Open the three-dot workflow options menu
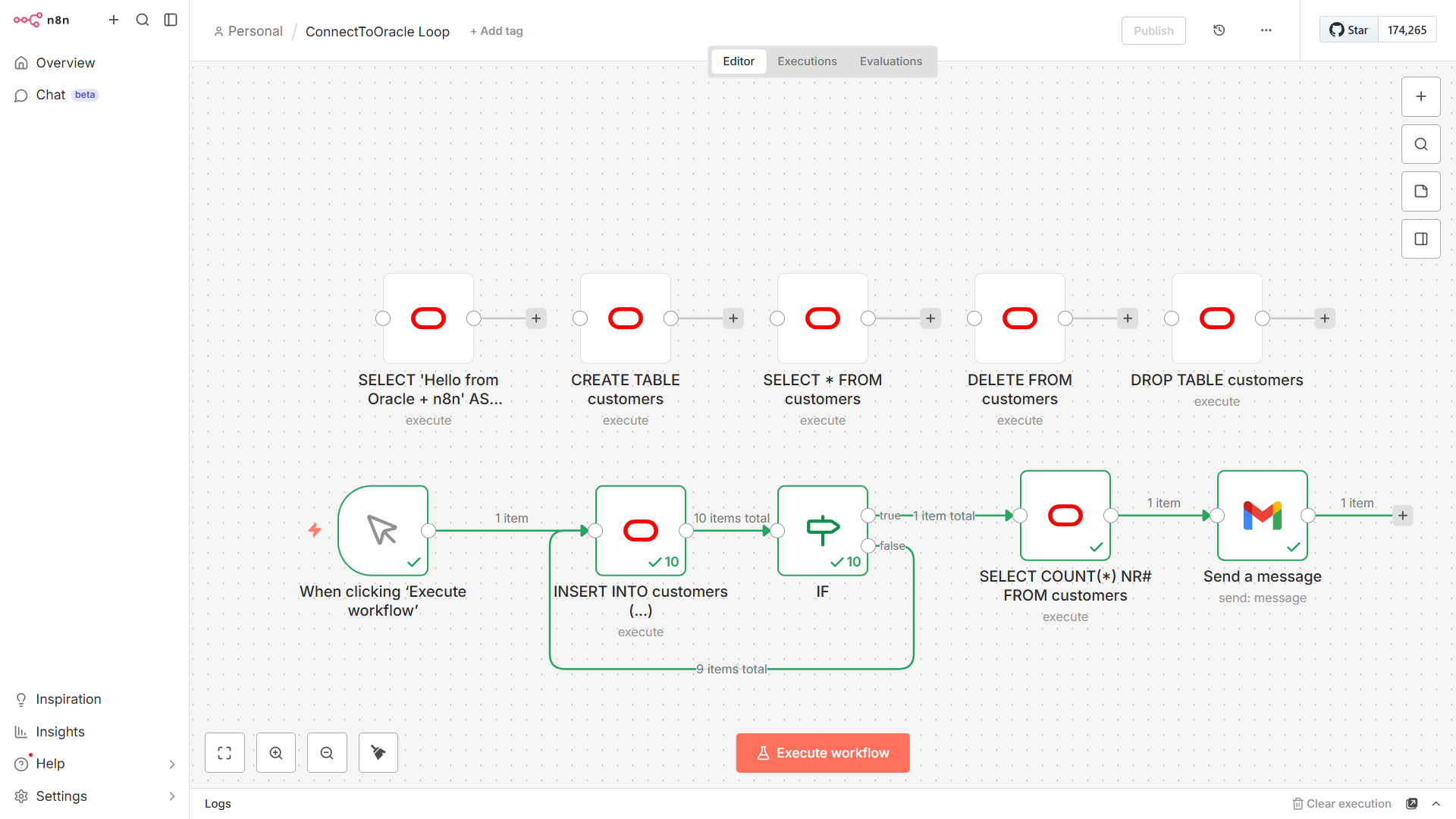 tap(1266, 30)
